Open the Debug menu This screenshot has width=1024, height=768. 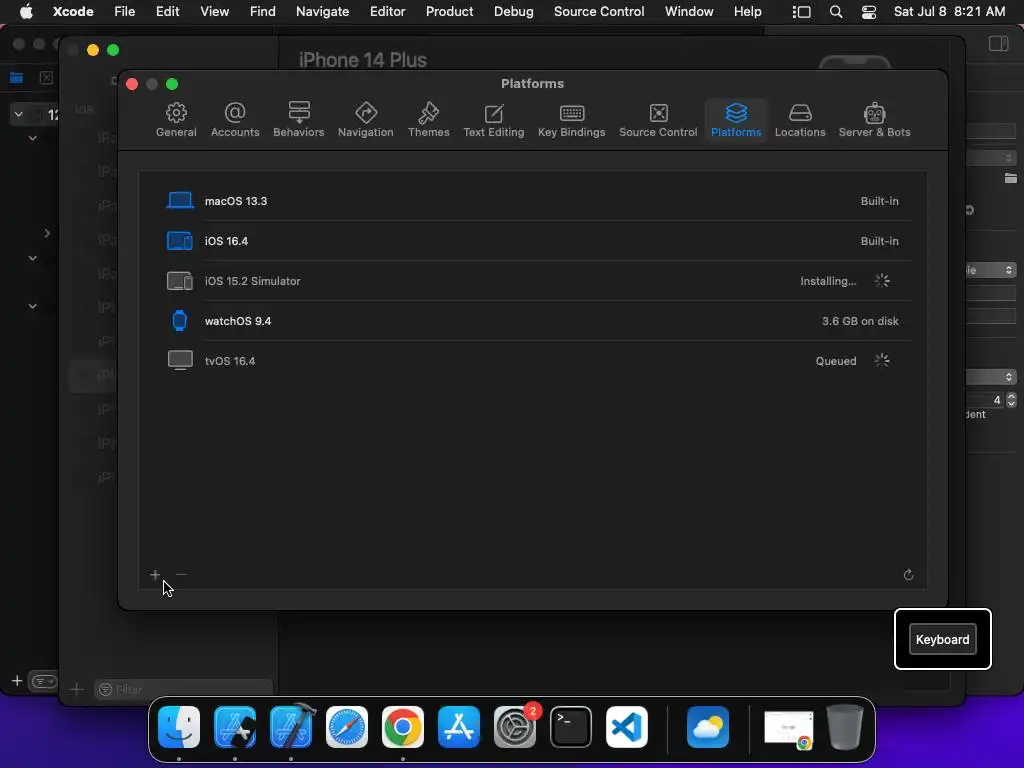(x=513, y=12)
